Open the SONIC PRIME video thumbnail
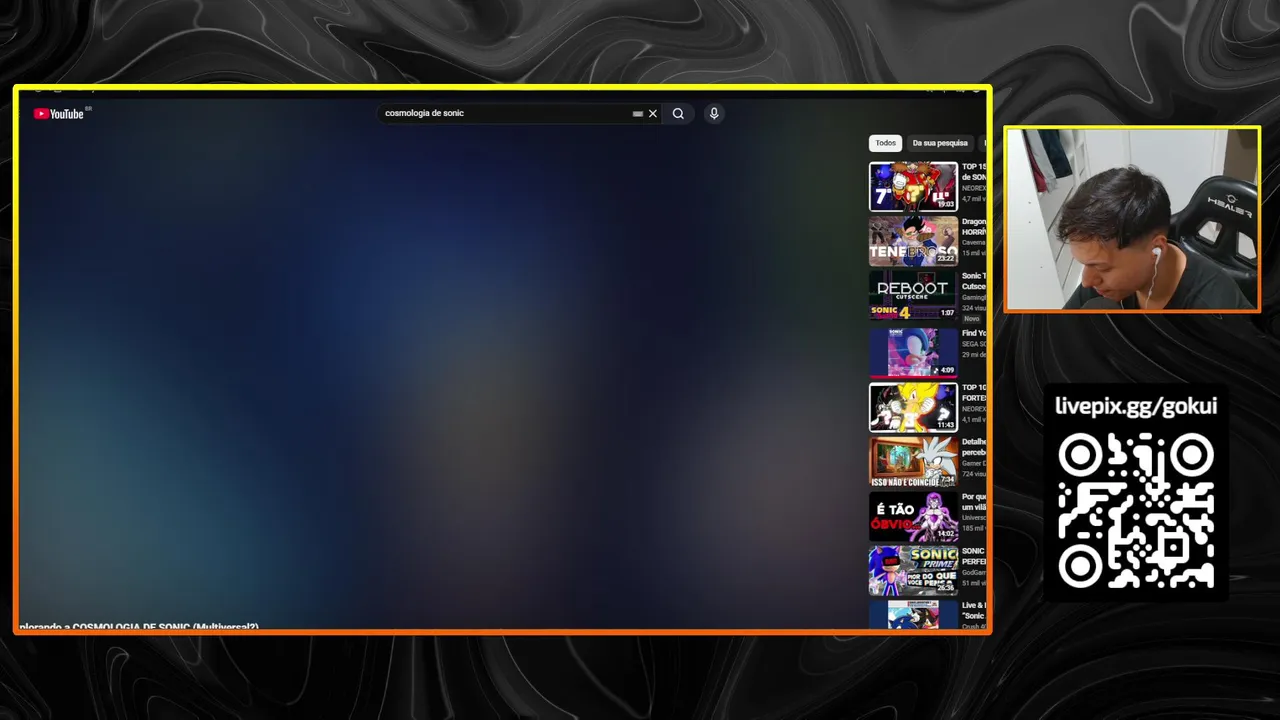 (913, 571)
